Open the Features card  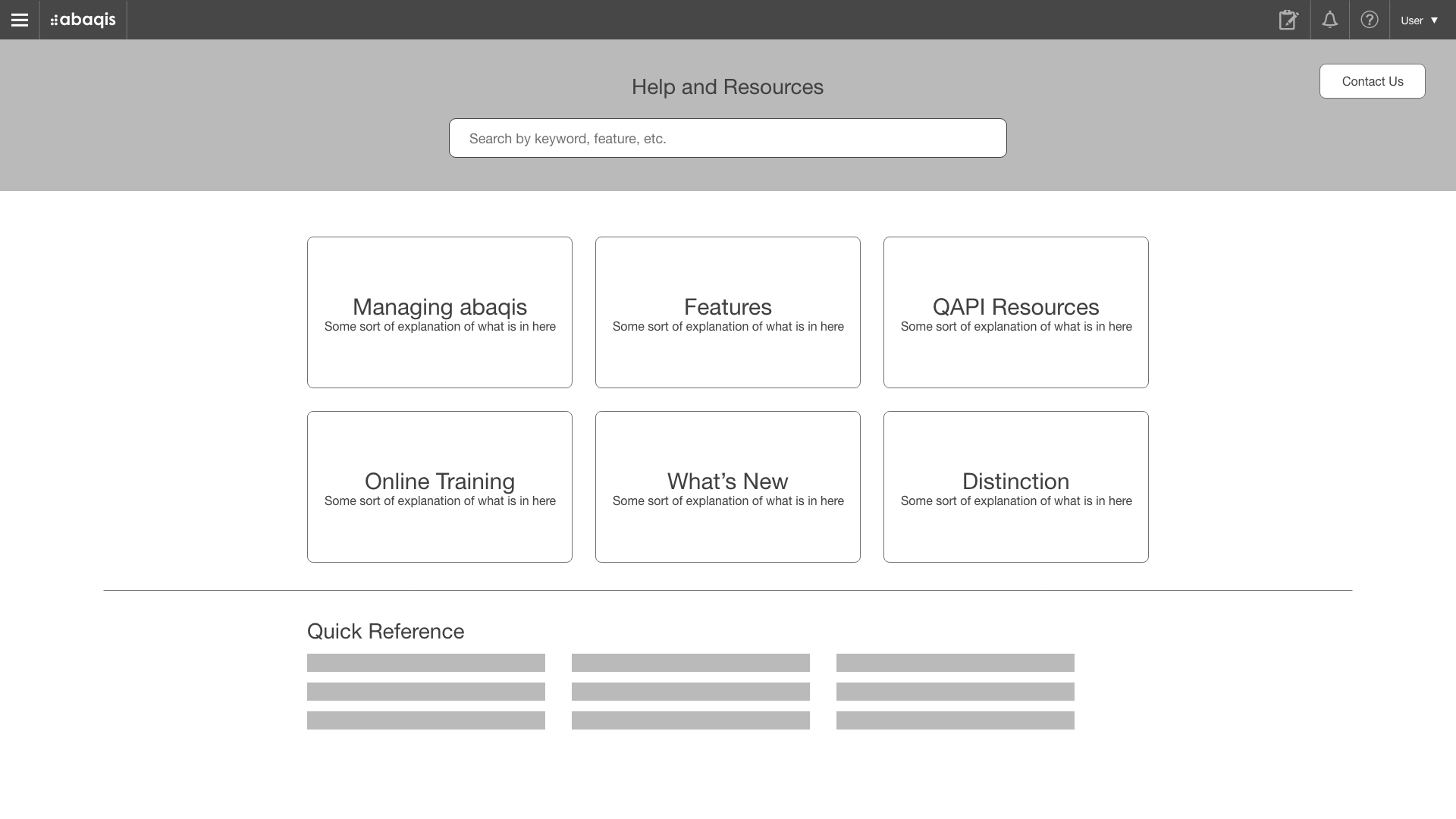coord(728,312)
